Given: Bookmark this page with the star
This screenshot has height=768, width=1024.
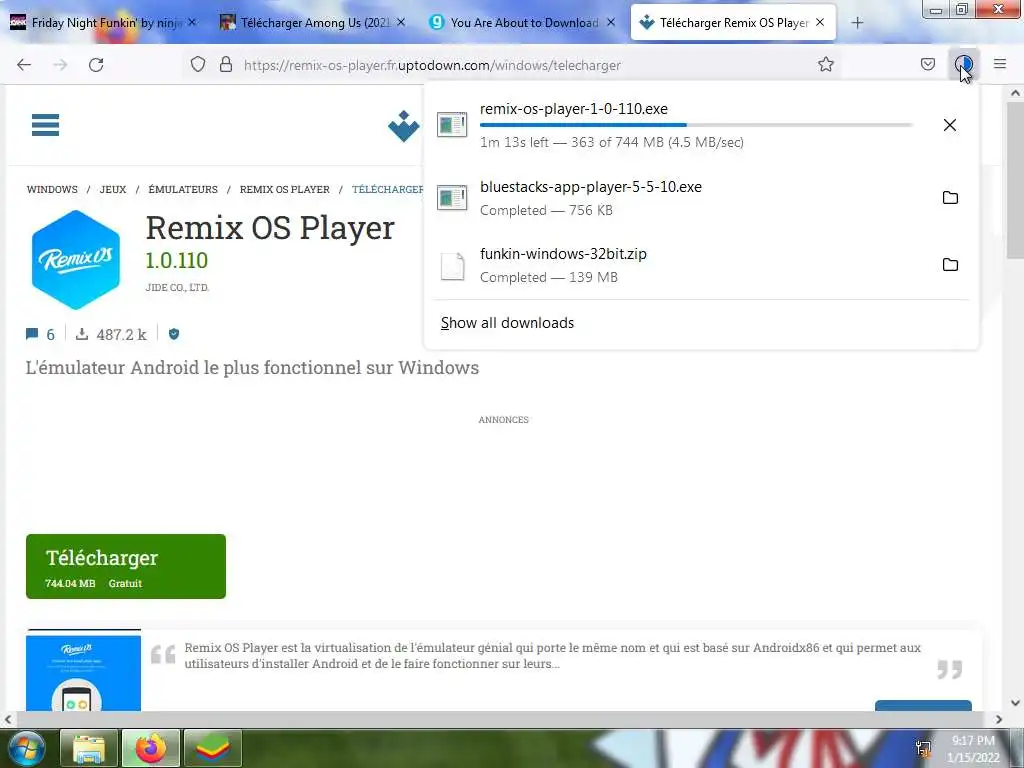Looking at the screenshot, I should tap(826, 64).
